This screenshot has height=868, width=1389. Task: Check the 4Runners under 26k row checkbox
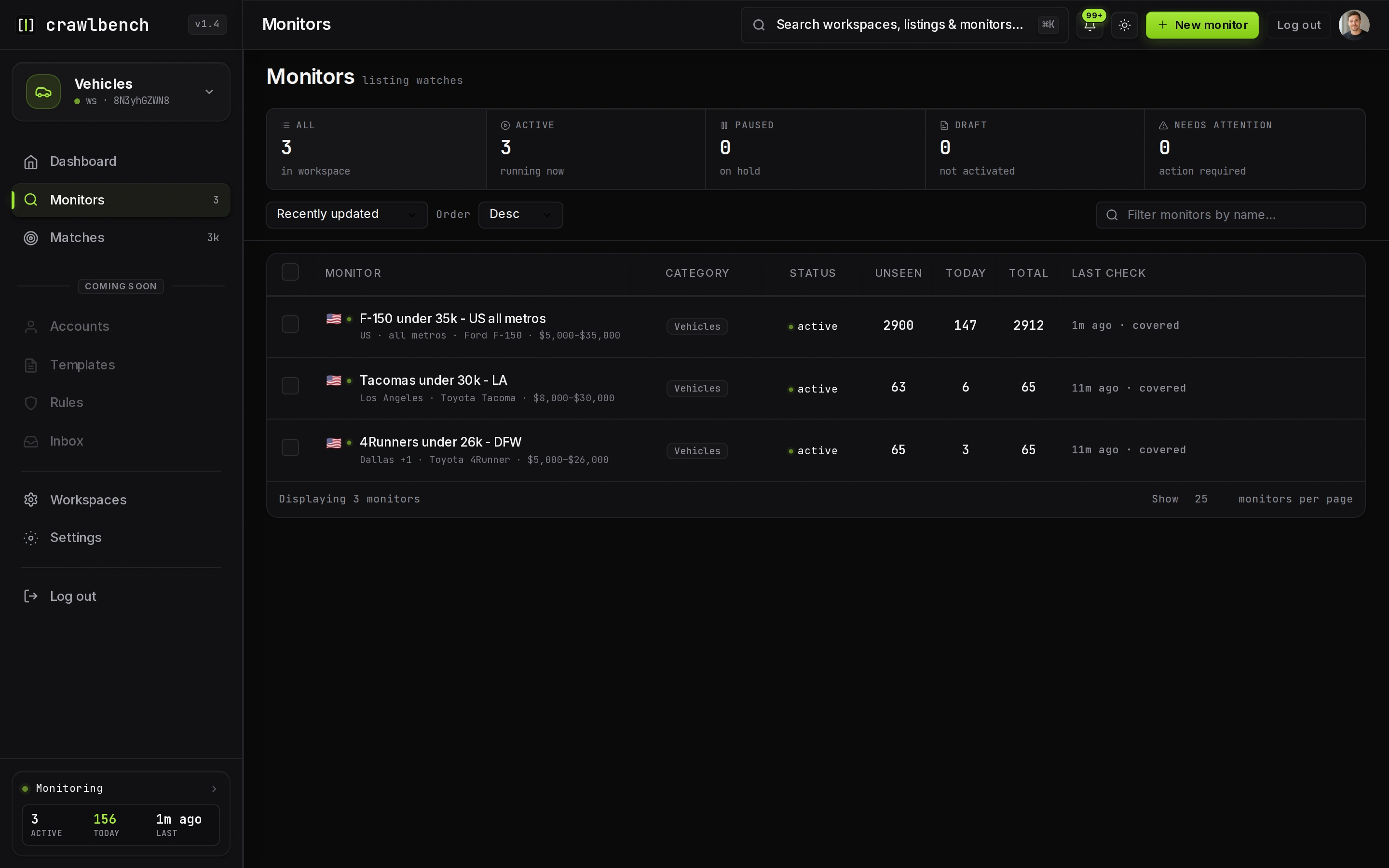tap(290, 448)
